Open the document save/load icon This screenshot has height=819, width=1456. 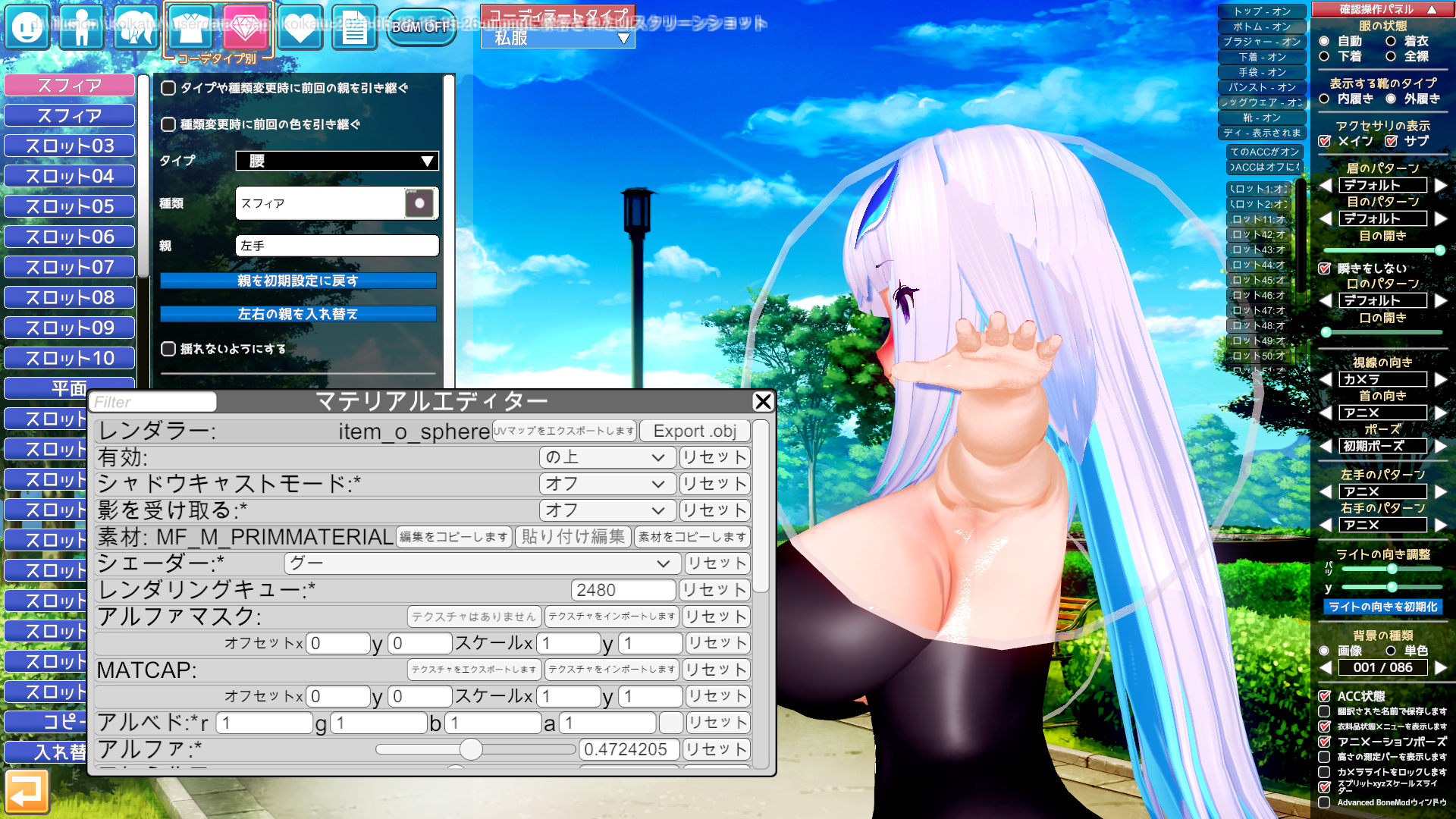click(x=354, y=27)
